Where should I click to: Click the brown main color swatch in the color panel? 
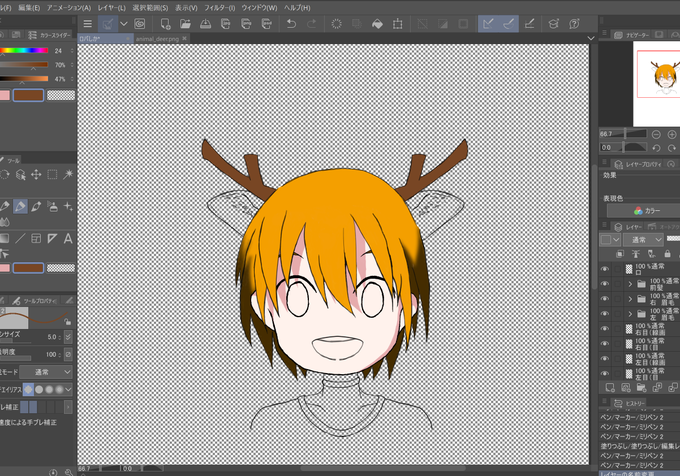(x=29, y=95)
